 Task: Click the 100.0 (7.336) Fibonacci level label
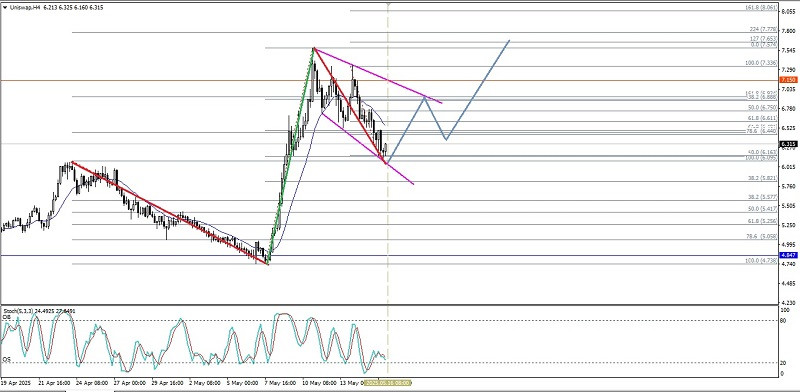pos(761,63)
